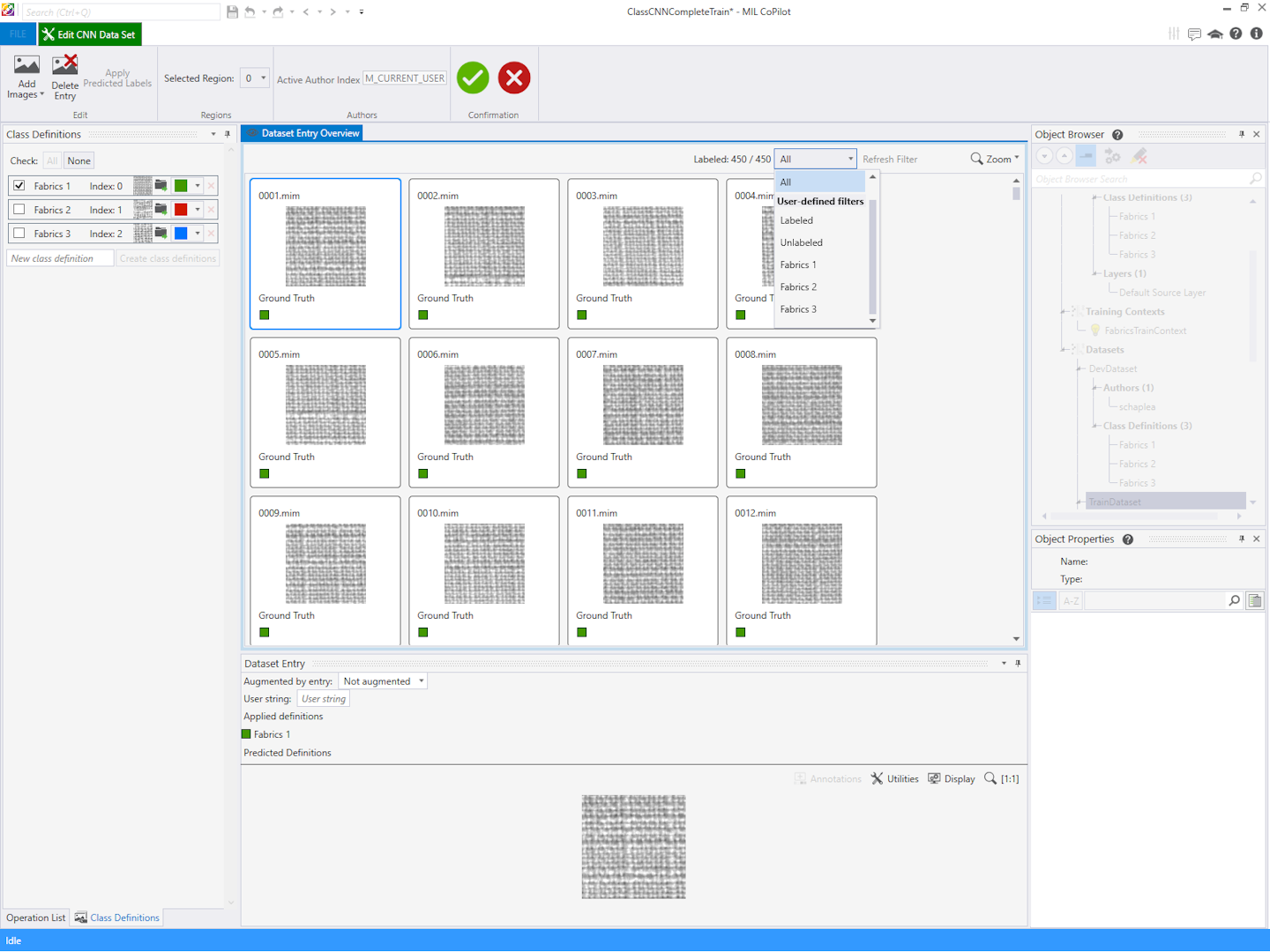
Task: Click the Fabrics 2 folder image icon
Action: pos(161,210)
